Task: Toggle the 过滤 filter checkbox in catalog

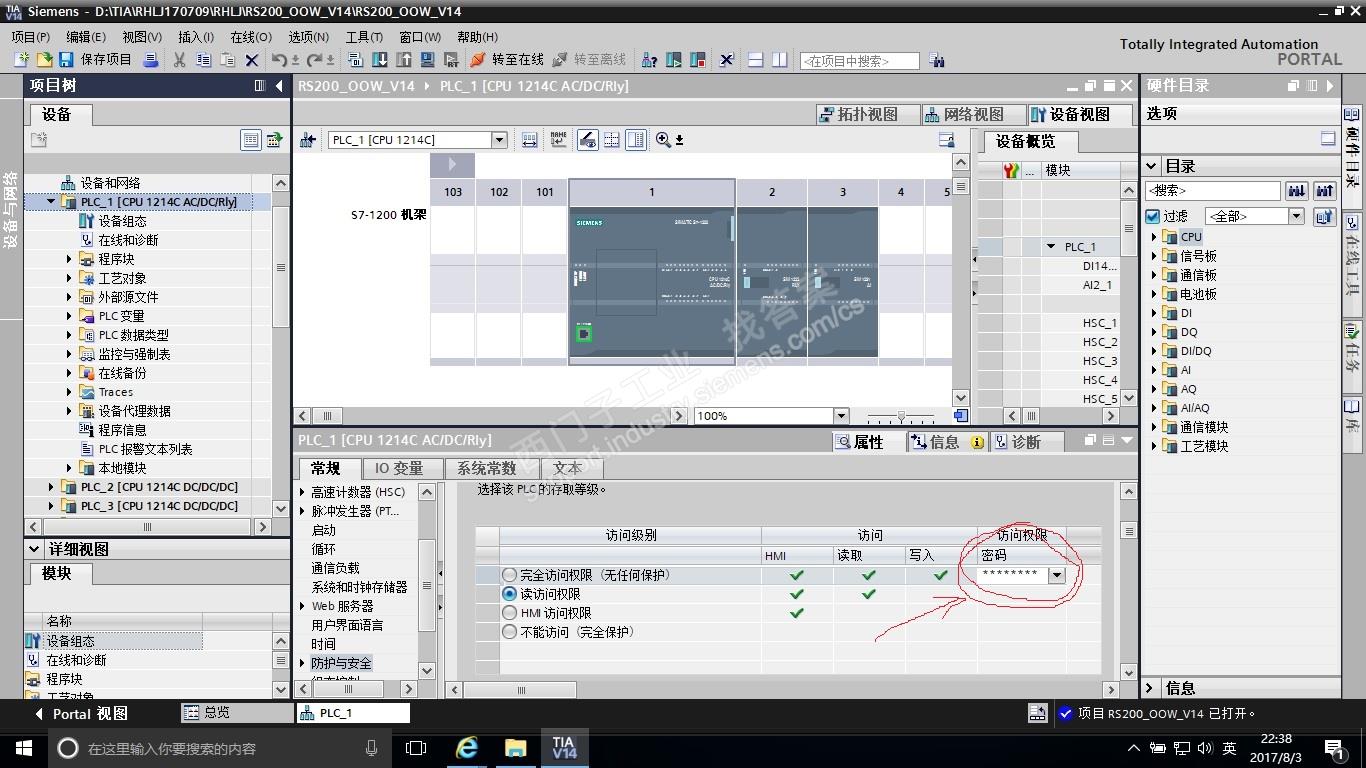Action: 1152,216
